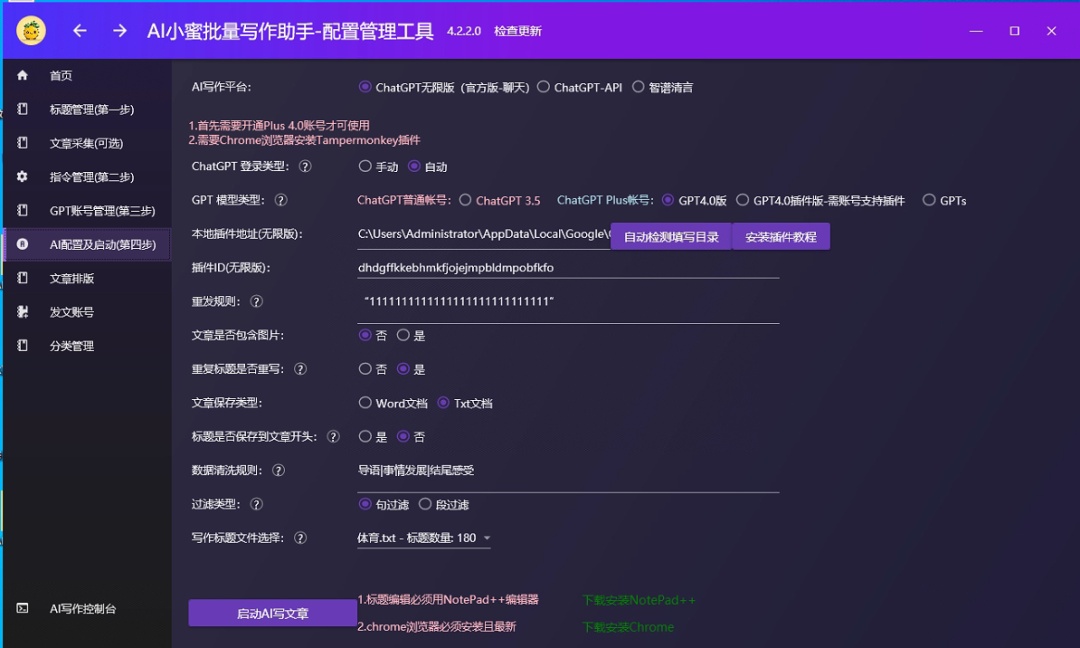
Task: Click help icon next to 重发规则
Action: 256,302
